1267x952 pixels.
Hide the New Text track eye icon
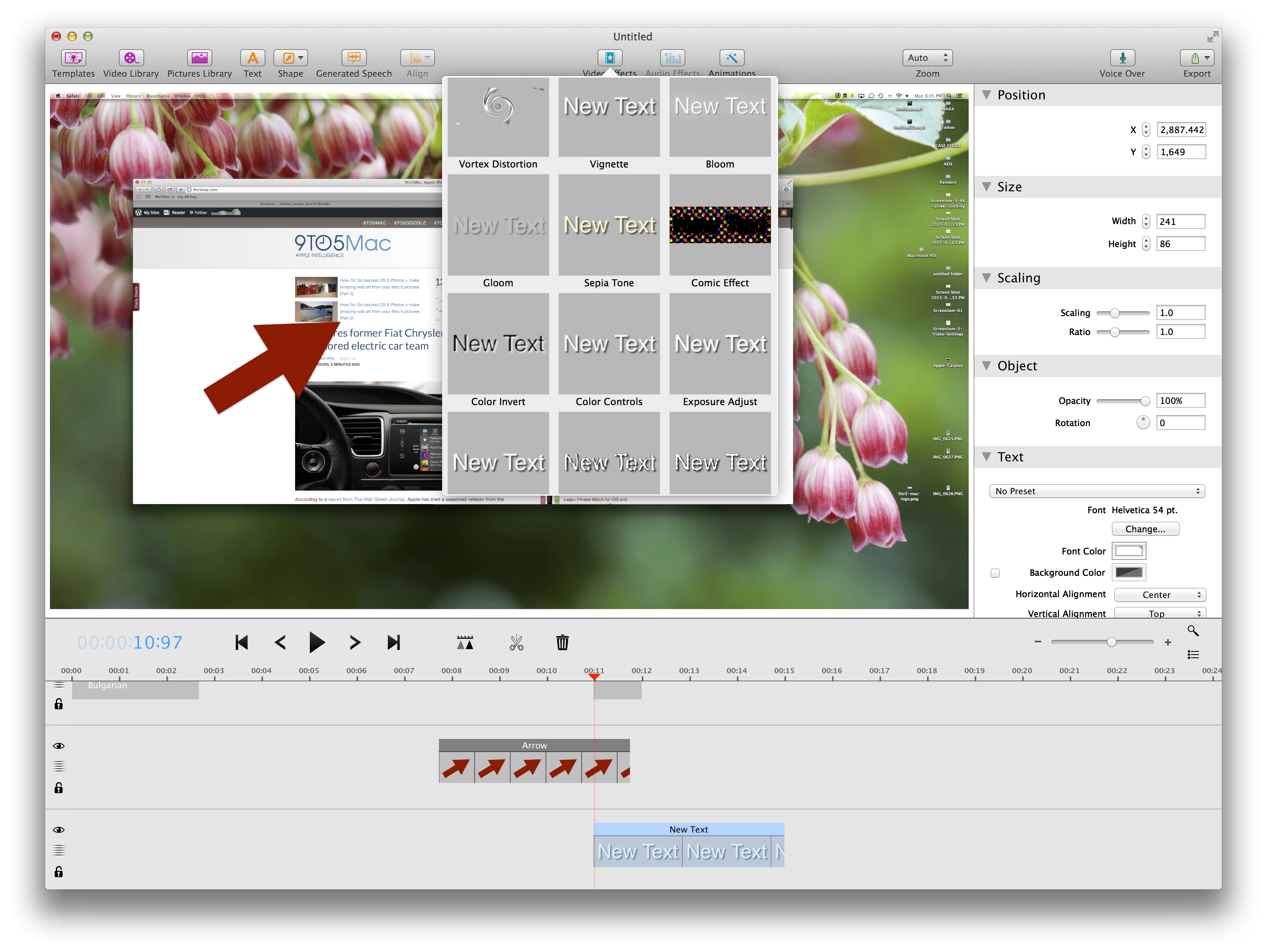point(58,830)
